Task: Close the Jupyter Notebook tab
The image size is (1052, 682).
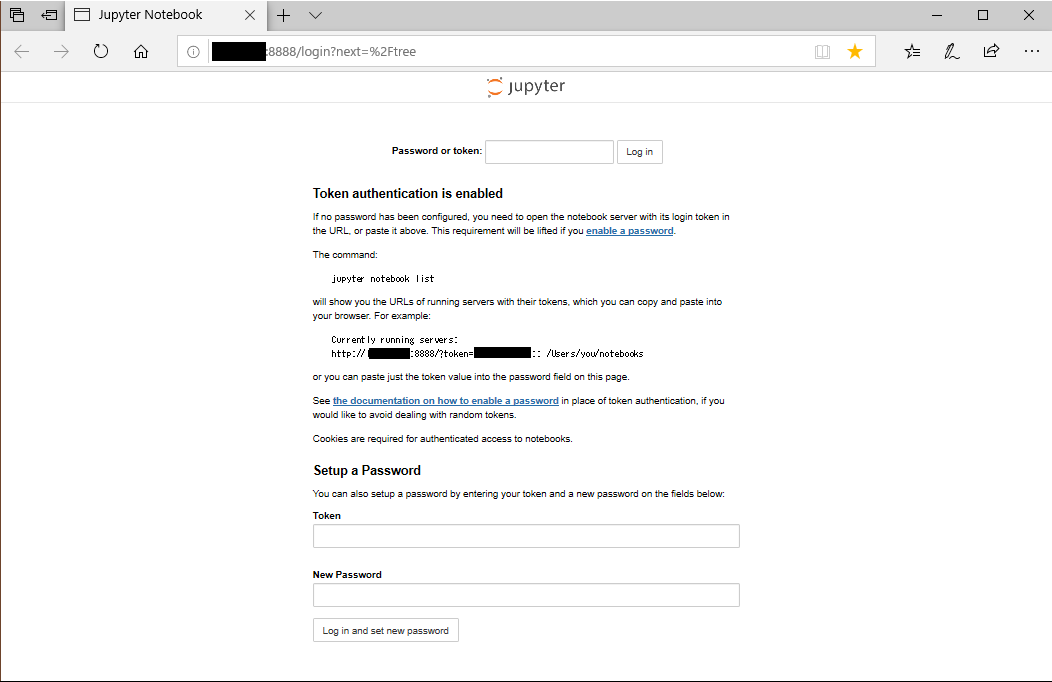Action: pyautogui.click(x=250, y=15)
